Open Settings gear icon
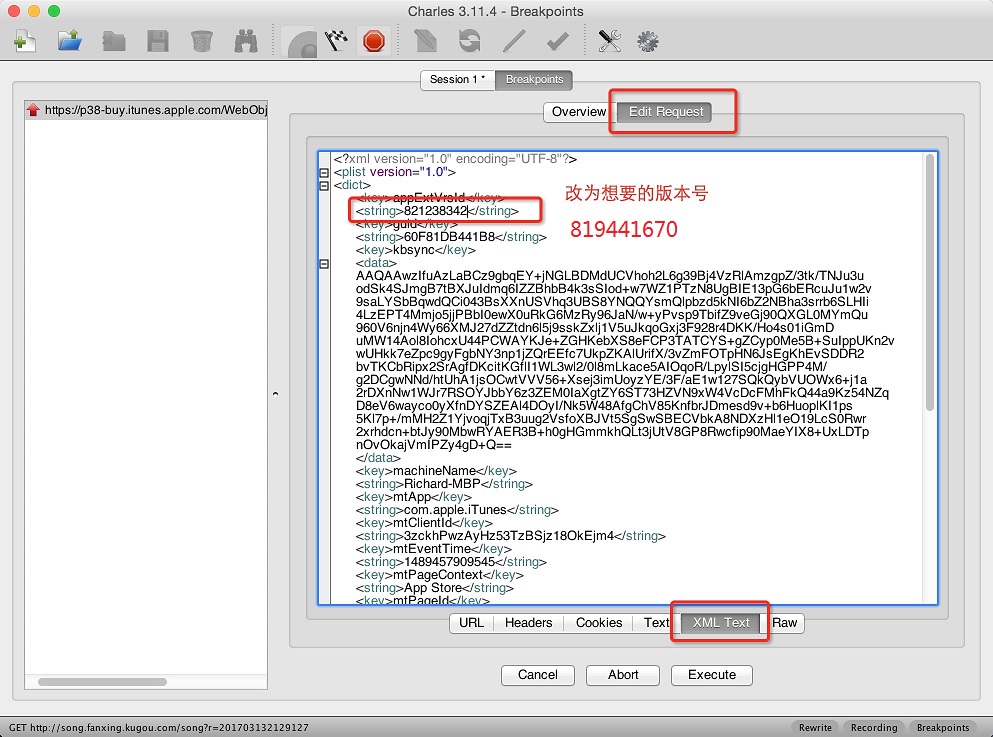 point(647,42)
